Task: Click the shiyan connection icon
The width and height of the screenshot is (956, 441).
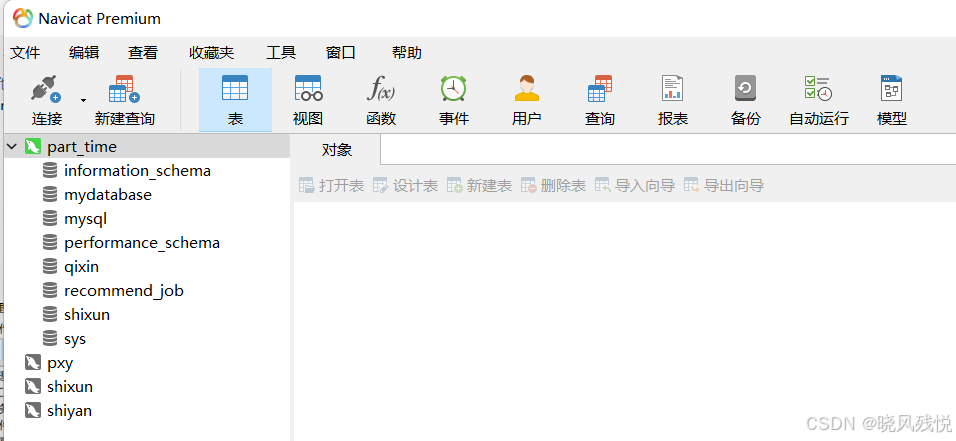Action: pyautogui.click(x=32, y=411)
